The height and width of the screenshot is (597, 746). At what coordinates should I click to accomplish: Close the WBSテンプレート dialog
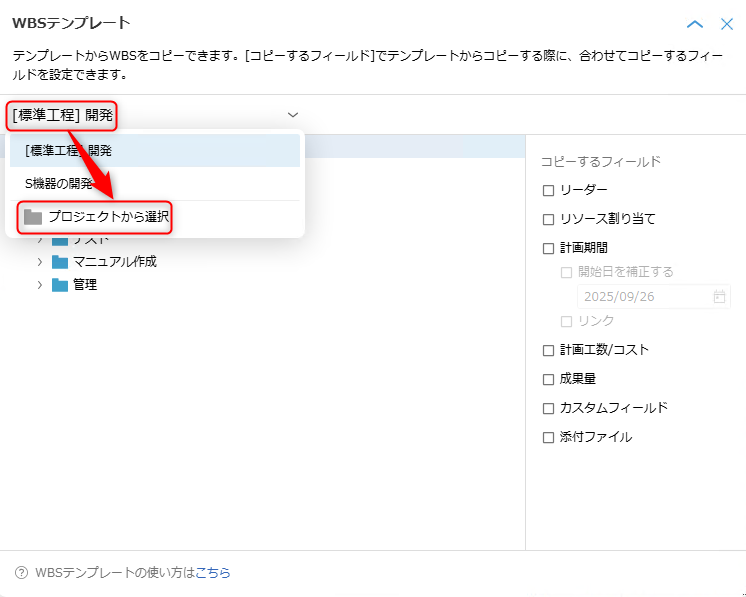[x=727, y=24]
